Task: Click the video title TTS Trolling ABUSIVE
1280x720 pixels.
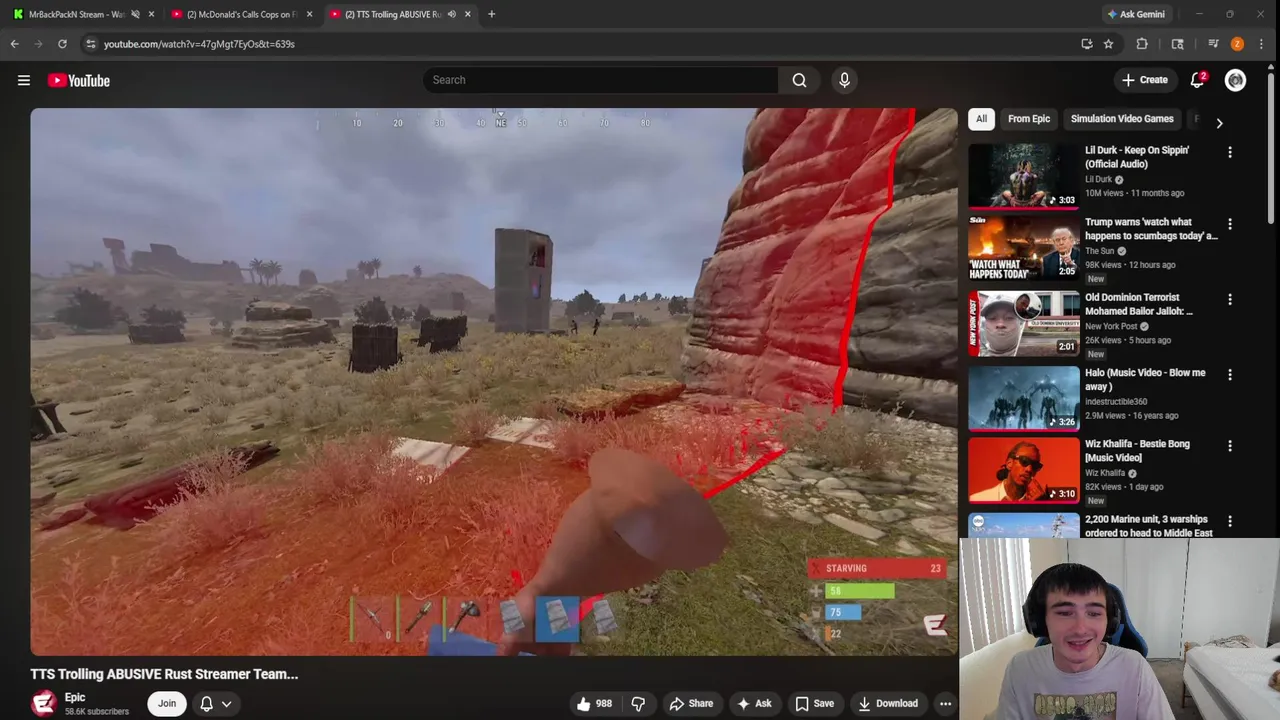Action: tap(164, 674)
